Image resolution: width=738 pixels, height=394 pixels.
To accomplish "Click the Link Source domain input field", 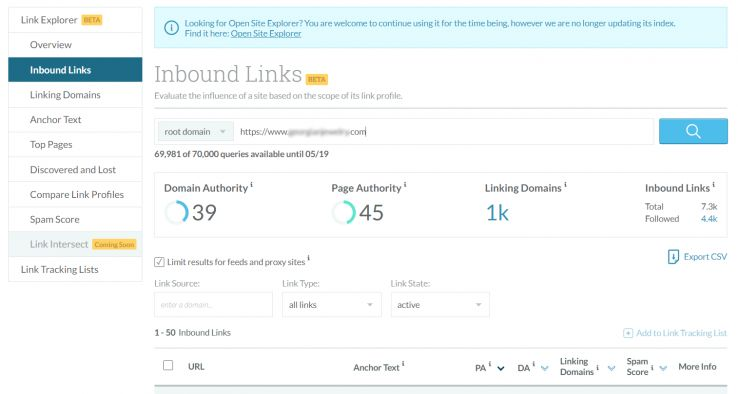I will (213, 305).
